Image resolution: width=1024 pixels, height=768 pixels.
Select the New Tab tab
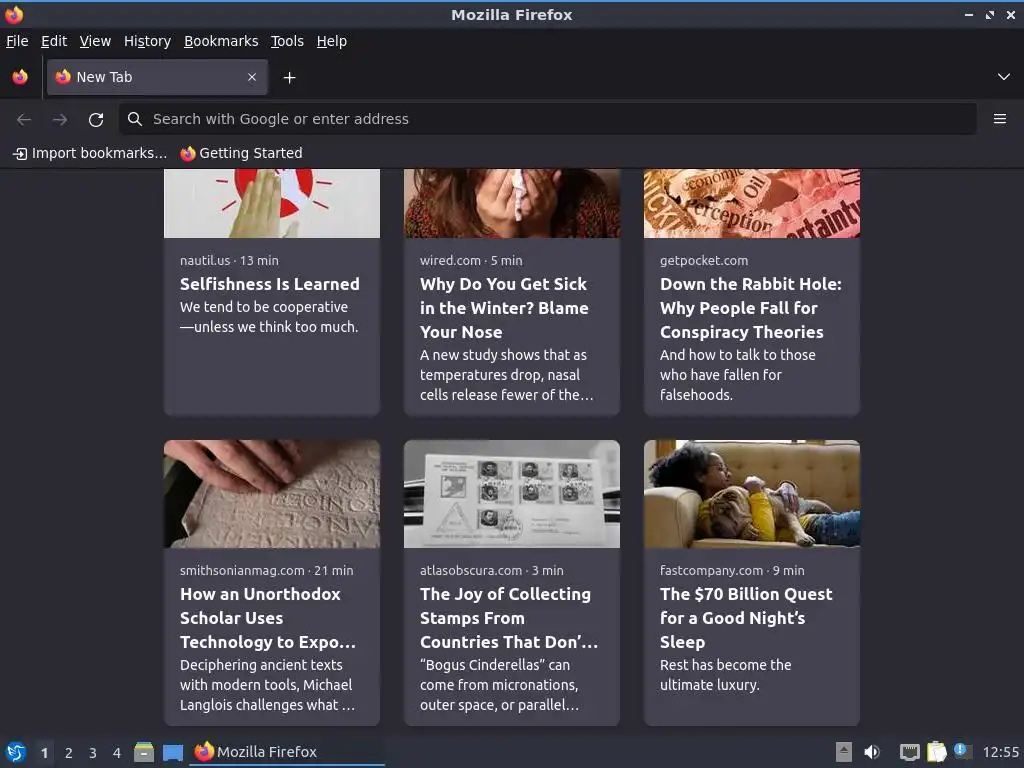point(157,77)
